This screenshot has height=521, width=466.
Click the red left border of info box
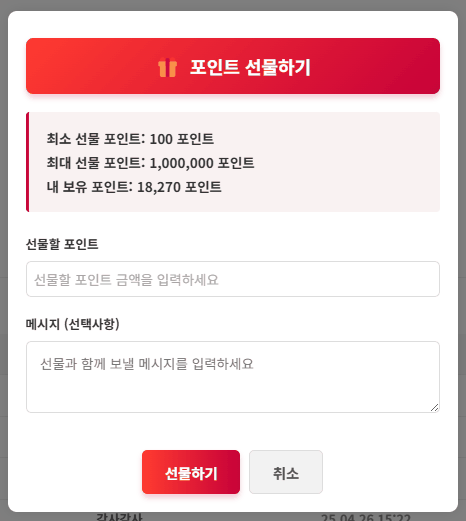tap(27, 162)
